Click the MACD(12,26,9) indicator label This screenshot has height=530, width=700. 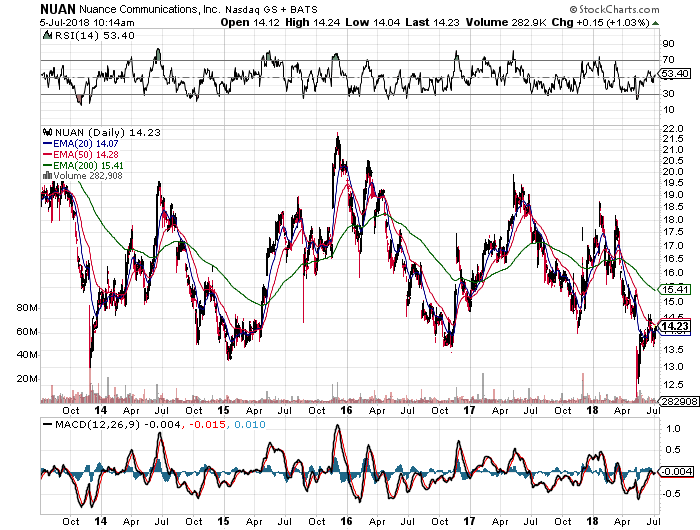[98, 425]
